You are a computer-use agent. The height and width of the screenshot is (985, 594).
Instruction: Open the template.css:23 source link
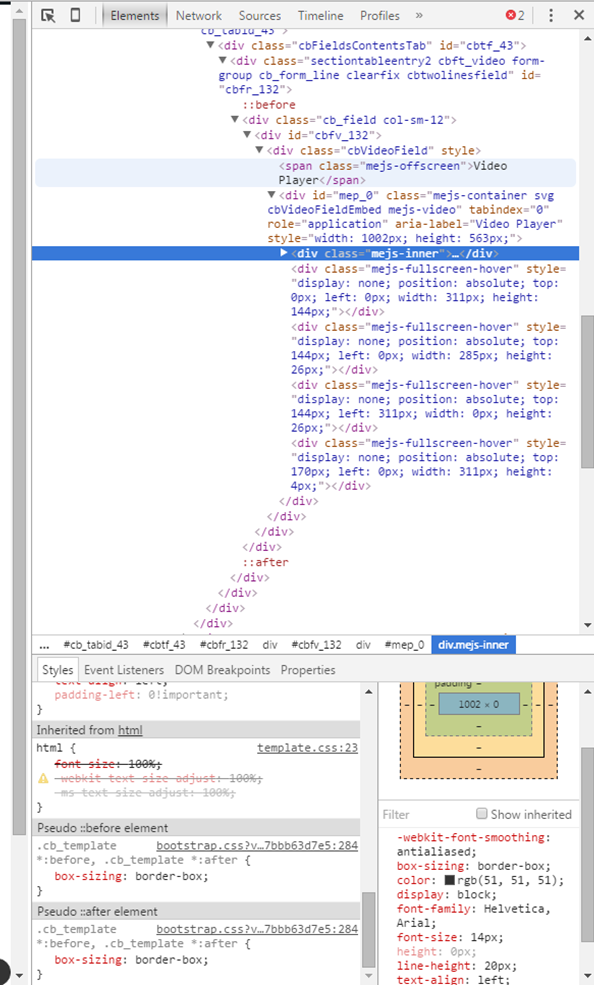(x=307, y=748)
